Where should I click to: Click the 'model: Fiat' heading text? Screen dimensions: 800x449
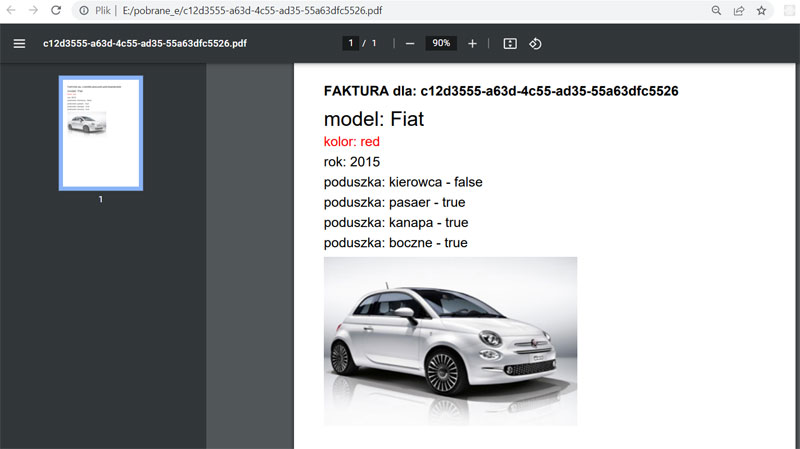(x=374, y=119)
